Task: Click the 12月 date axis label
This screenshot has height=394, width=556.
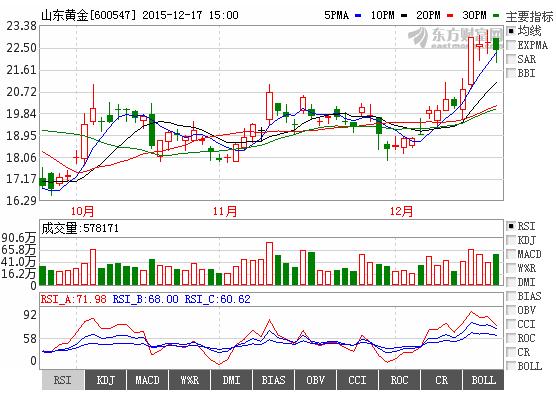Action: [401, 211]
